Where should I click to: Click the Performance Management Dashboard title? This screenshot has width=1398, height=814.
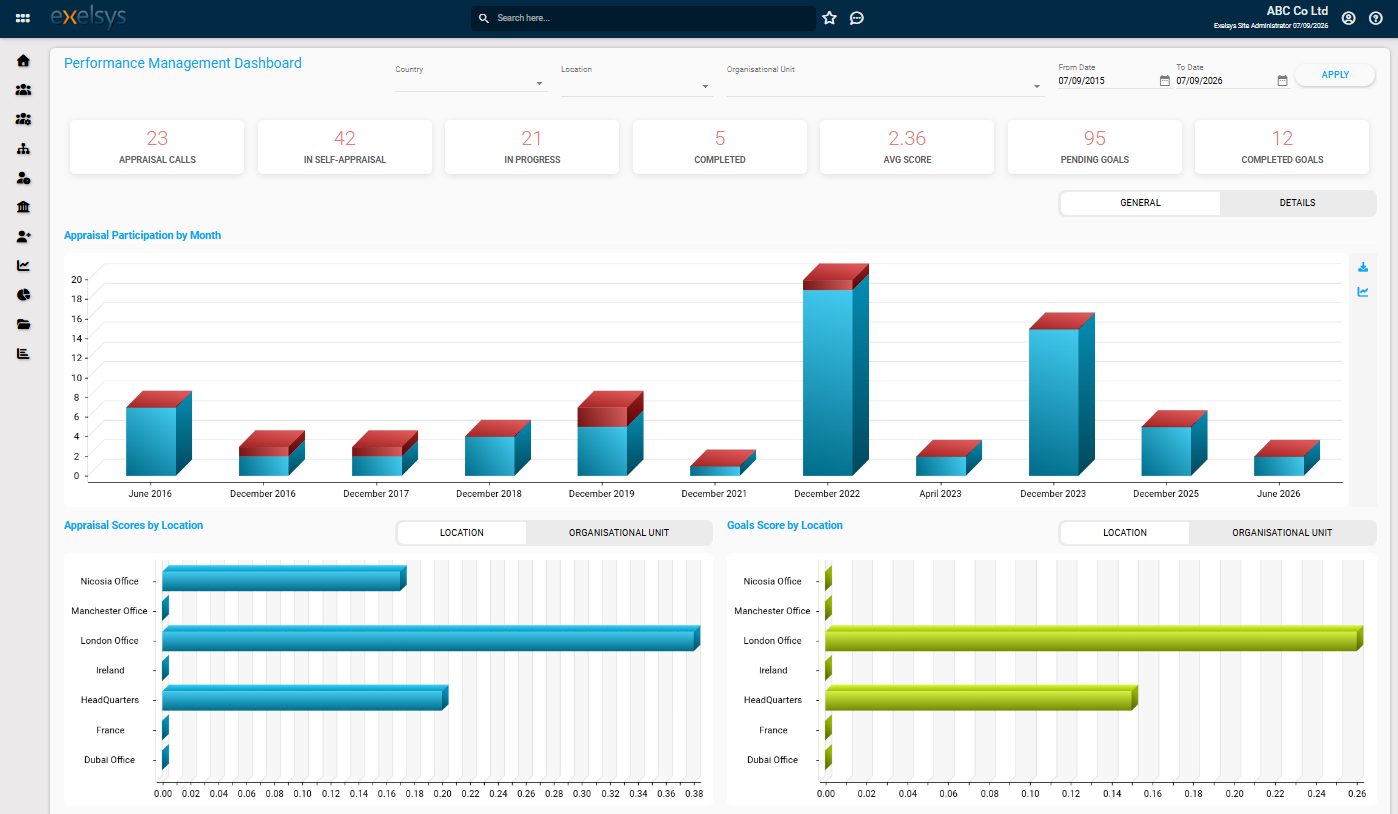click(183, 63)
